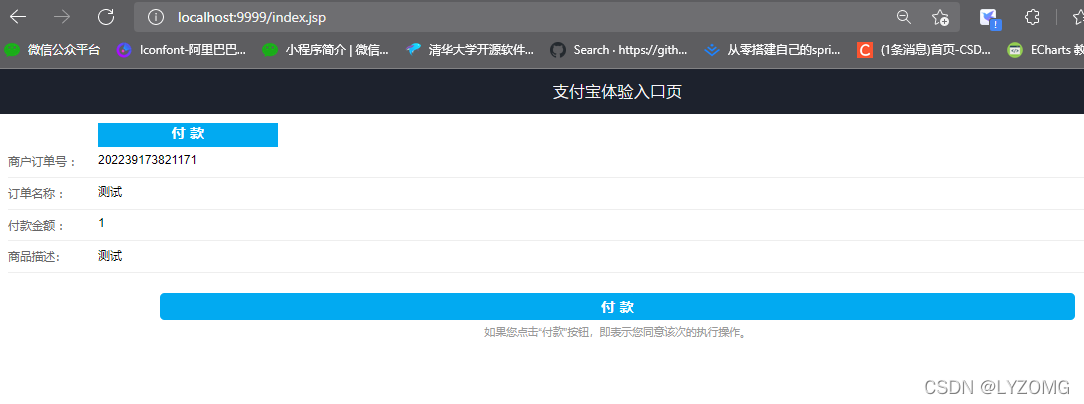Open the blue extension icon with alert badge
This screenshot has height=404, width=1084.
click(990, 18)
